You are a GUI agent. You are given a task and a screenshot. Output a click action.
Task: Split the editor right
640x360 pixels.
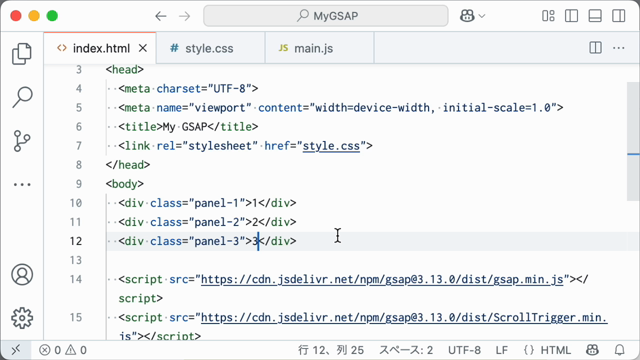[596, 48]
